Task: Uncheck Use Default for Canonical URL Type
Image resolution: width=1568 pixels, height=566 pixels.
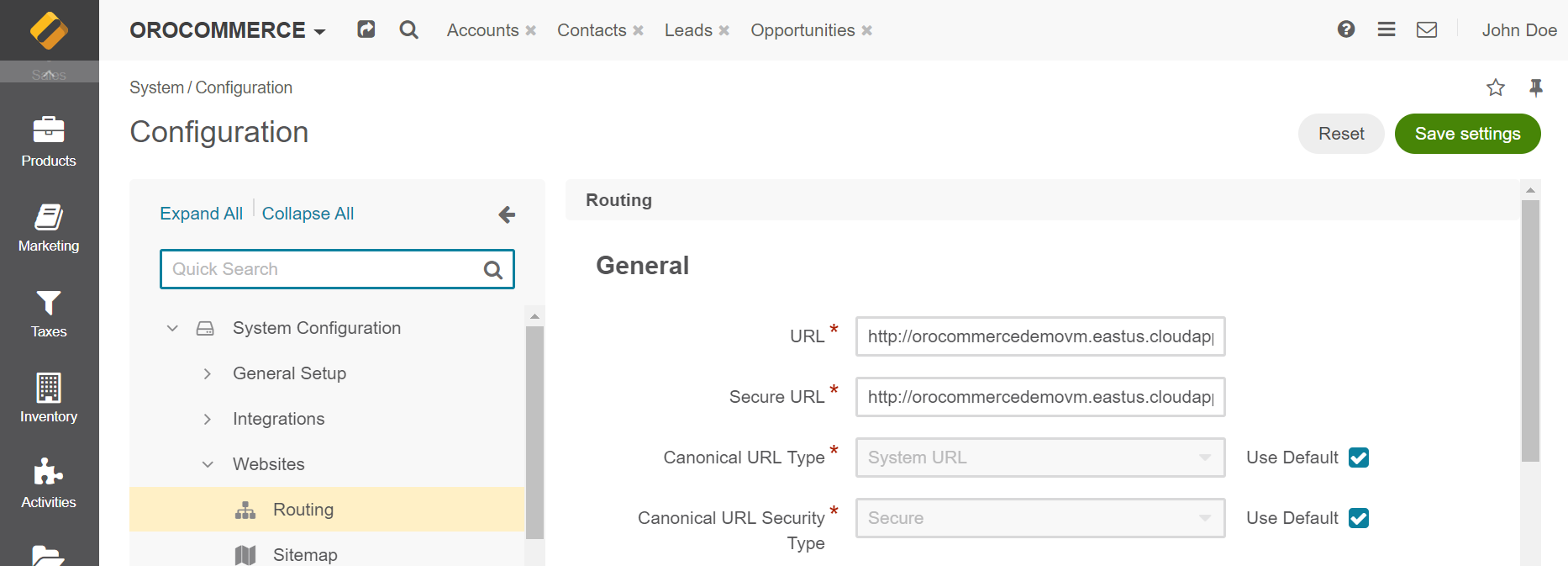Action: tap(1359, 458)
